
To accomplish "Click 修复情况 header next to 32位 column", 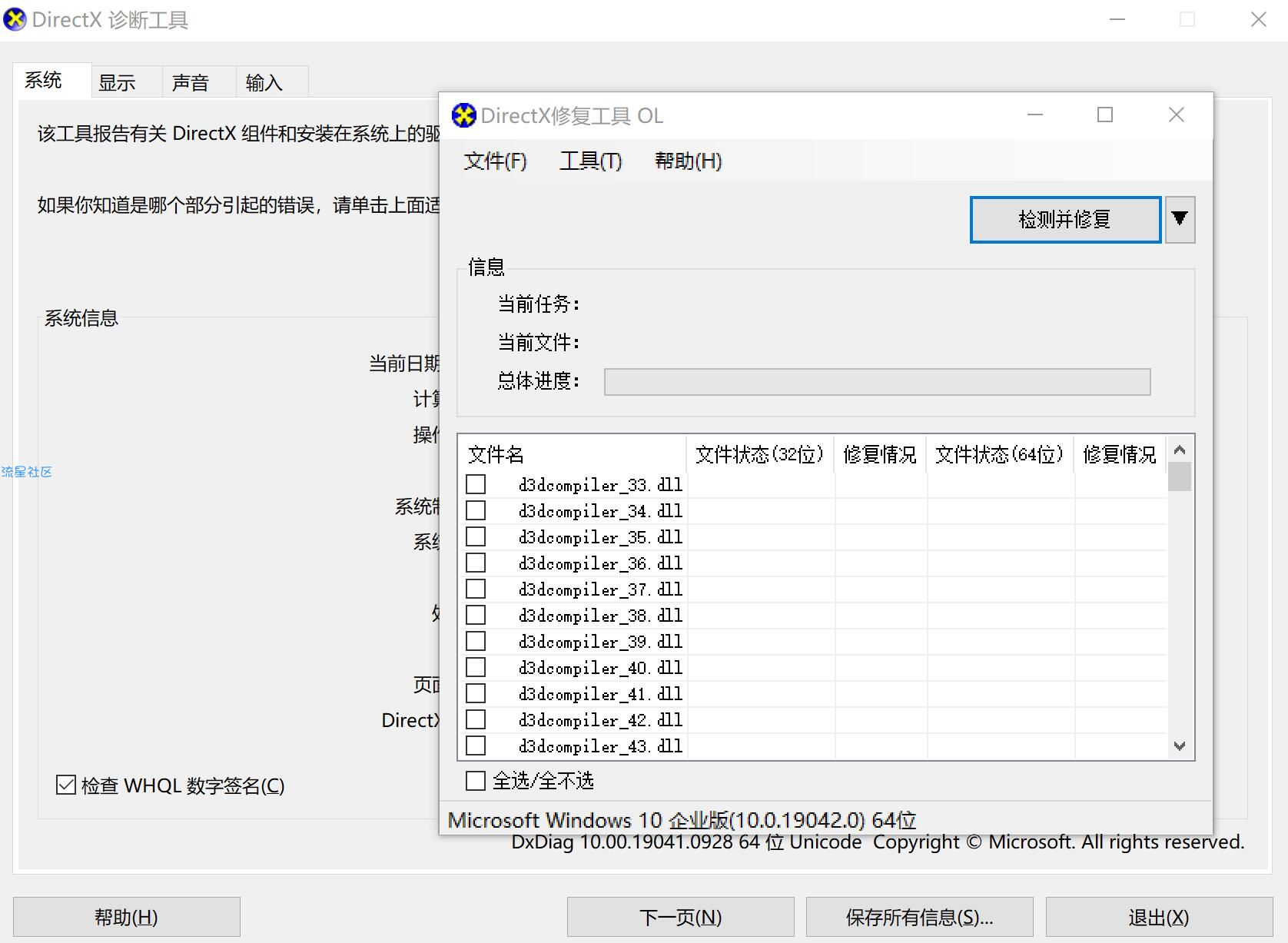I will pos(880,455).
